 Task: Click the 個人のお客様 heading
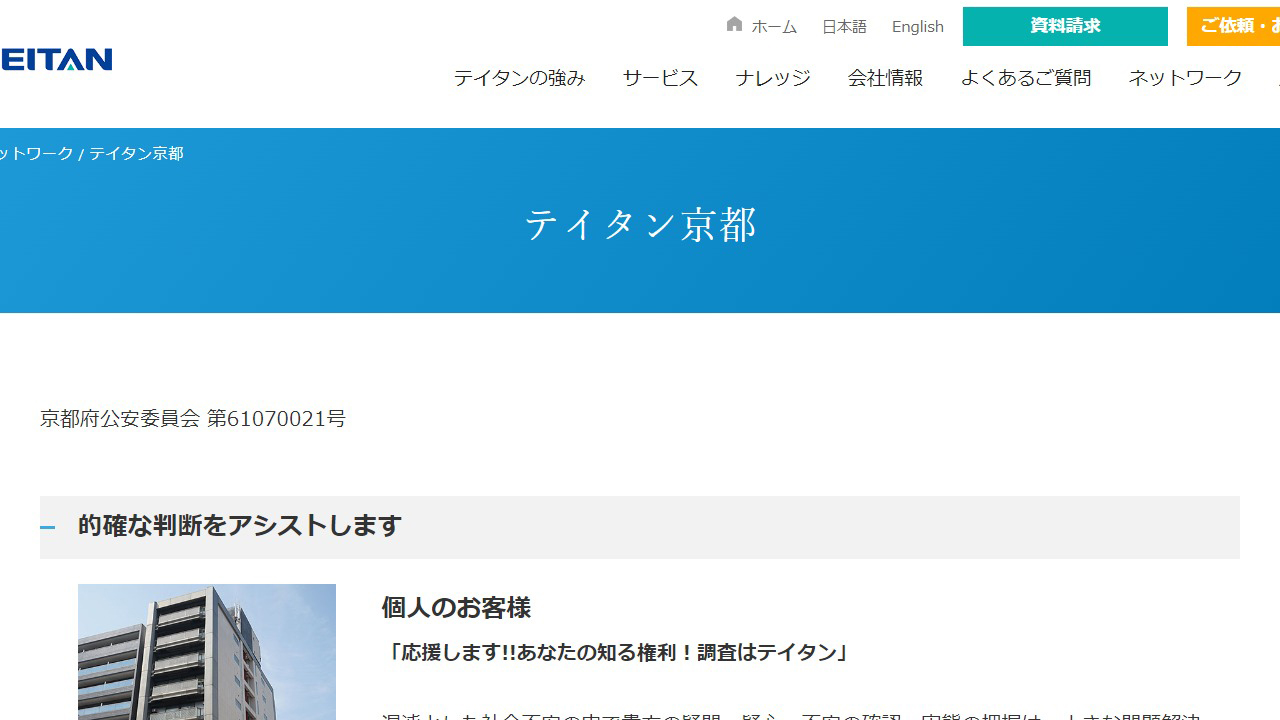455,608
